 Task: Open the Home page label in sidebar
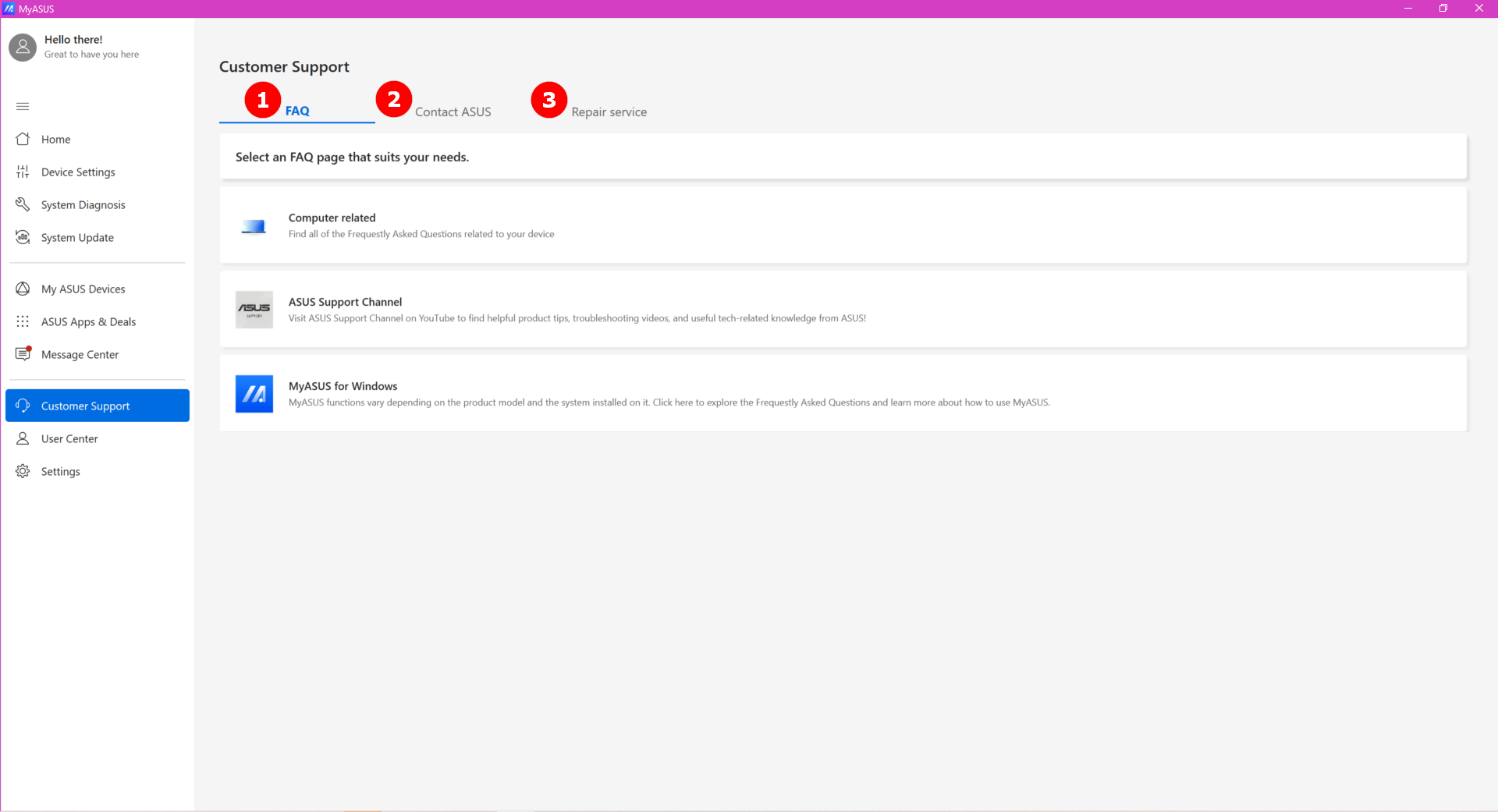[56, 140]
